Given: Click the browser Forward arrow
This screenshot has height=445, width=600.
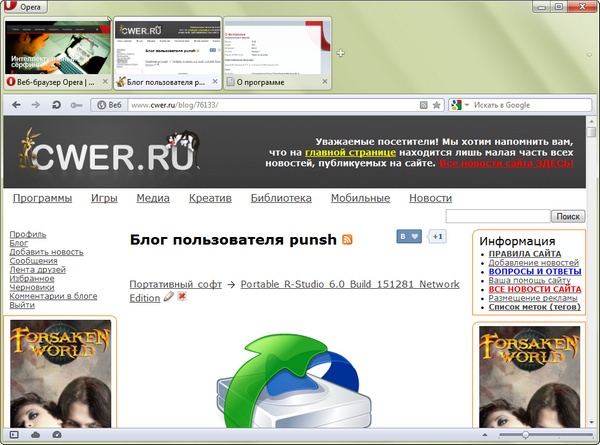Looking at the screenshot, I should pyautogui.click(x=35, y=104).
